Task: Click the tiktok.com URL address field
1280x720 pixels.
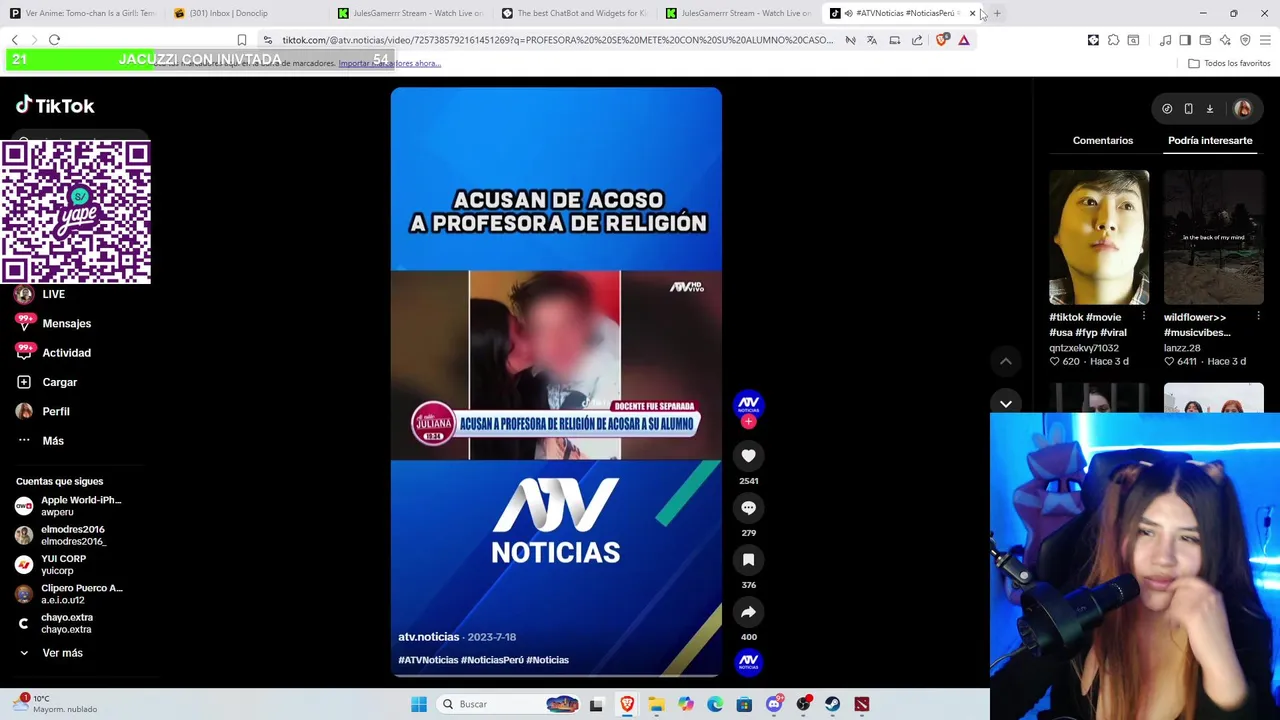Action: click(x=557, y=40)
